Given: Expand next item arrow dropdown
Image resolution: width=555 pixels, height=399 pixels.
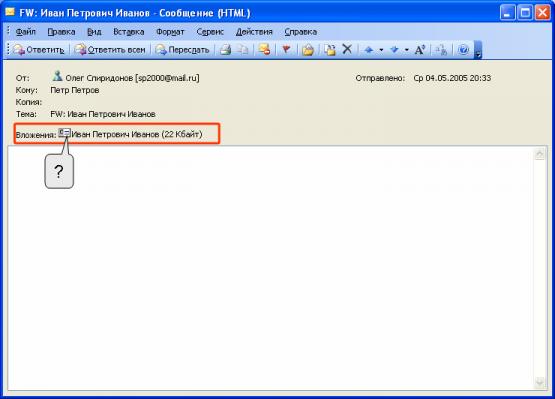Looking at the screenshot, I should coord(406,50).
